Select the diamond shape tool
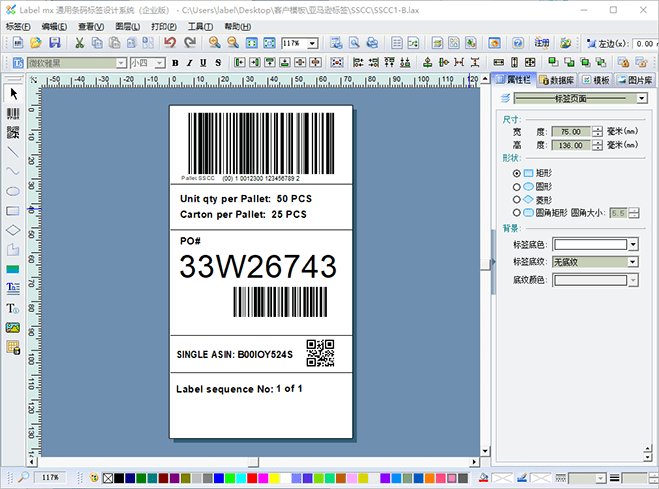659x489 pixels. point(13,230)
